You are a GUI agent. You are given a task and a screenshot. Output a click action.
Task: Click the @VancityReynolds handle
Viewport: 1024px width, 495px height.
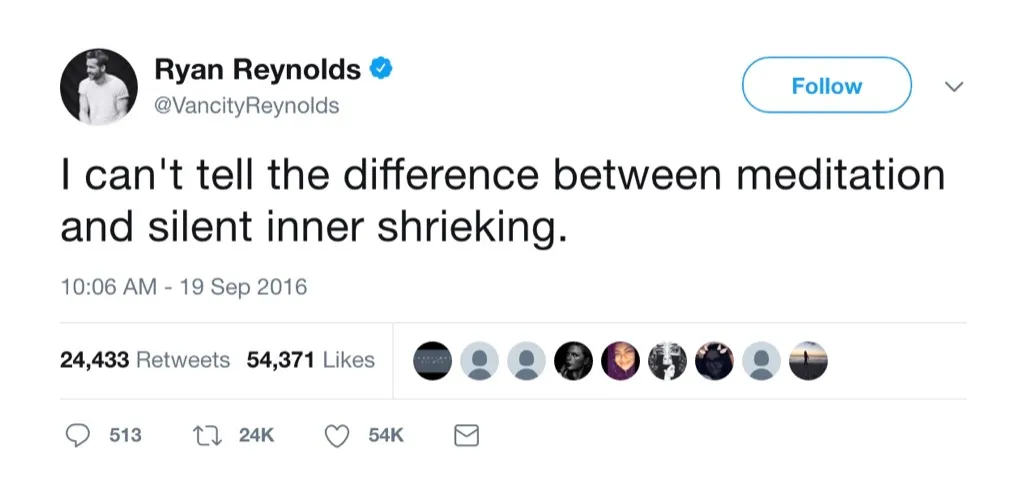coord(246,105)
